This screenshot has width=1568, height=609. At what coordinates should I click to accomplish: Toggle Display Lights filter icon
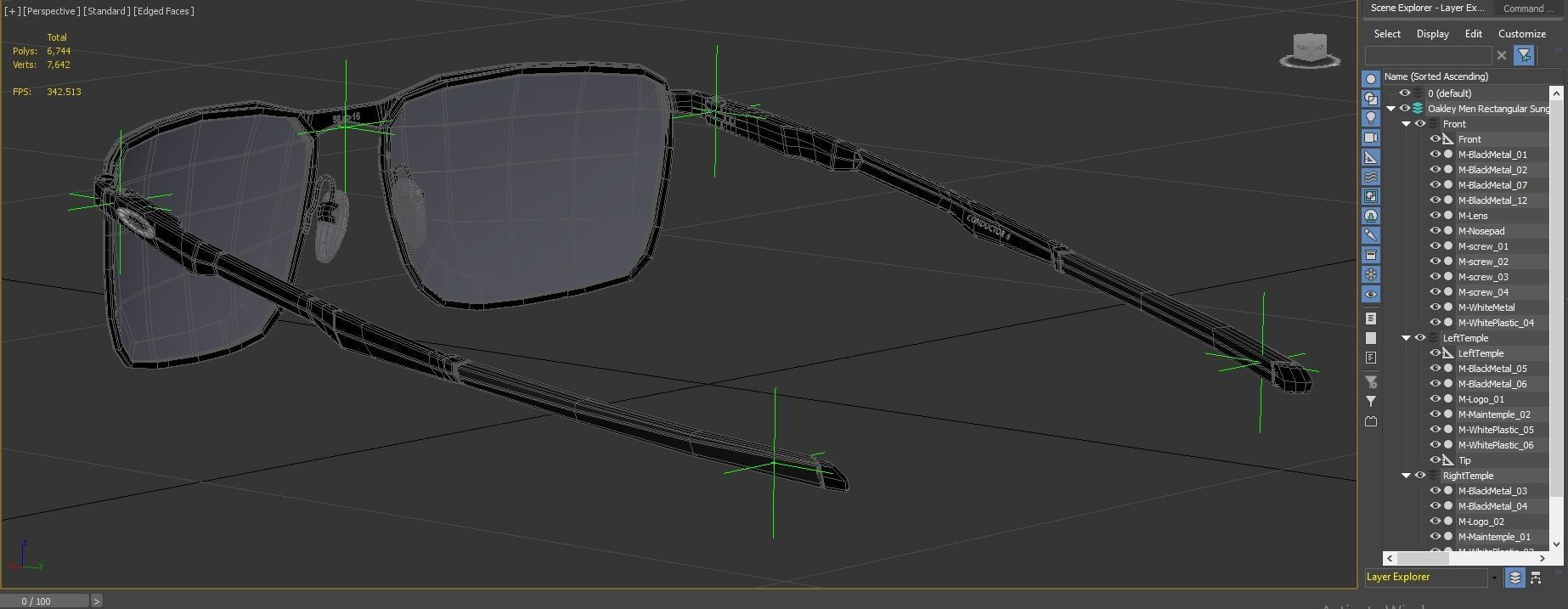[1370, 118]
